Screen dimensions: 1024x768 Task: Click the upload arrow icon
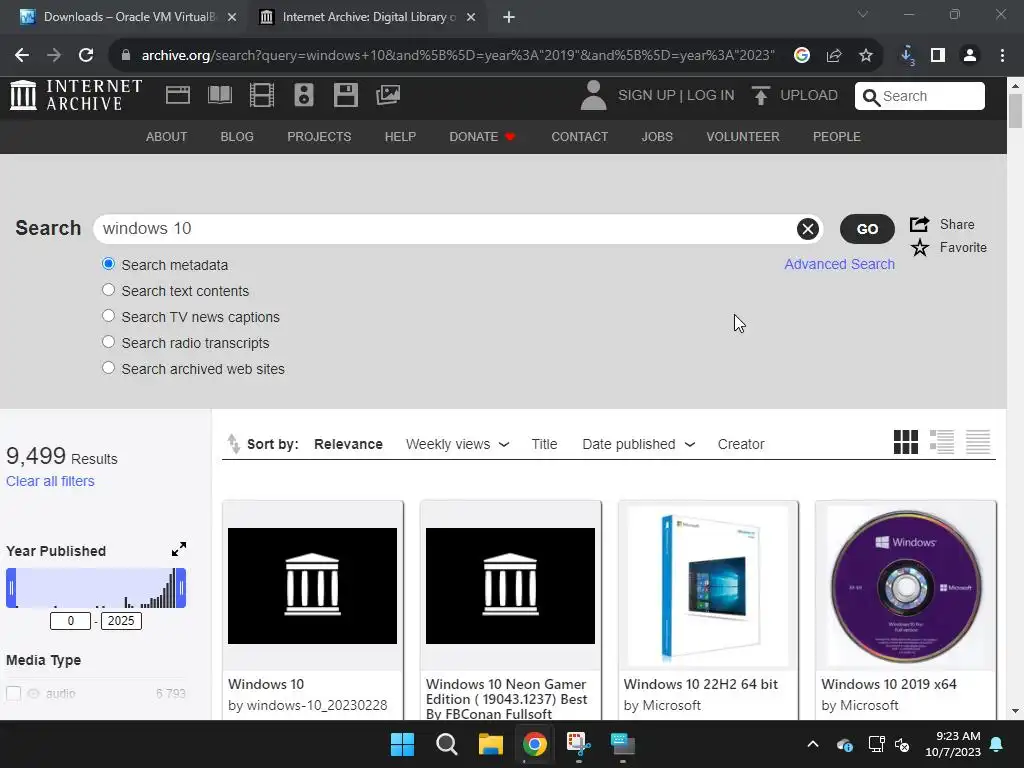(760, 95)
